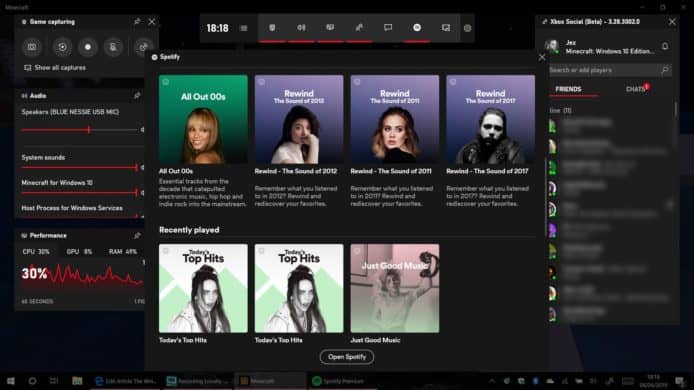
Task: Switch to the FRIENDS tab
Action: coord(568,89)
